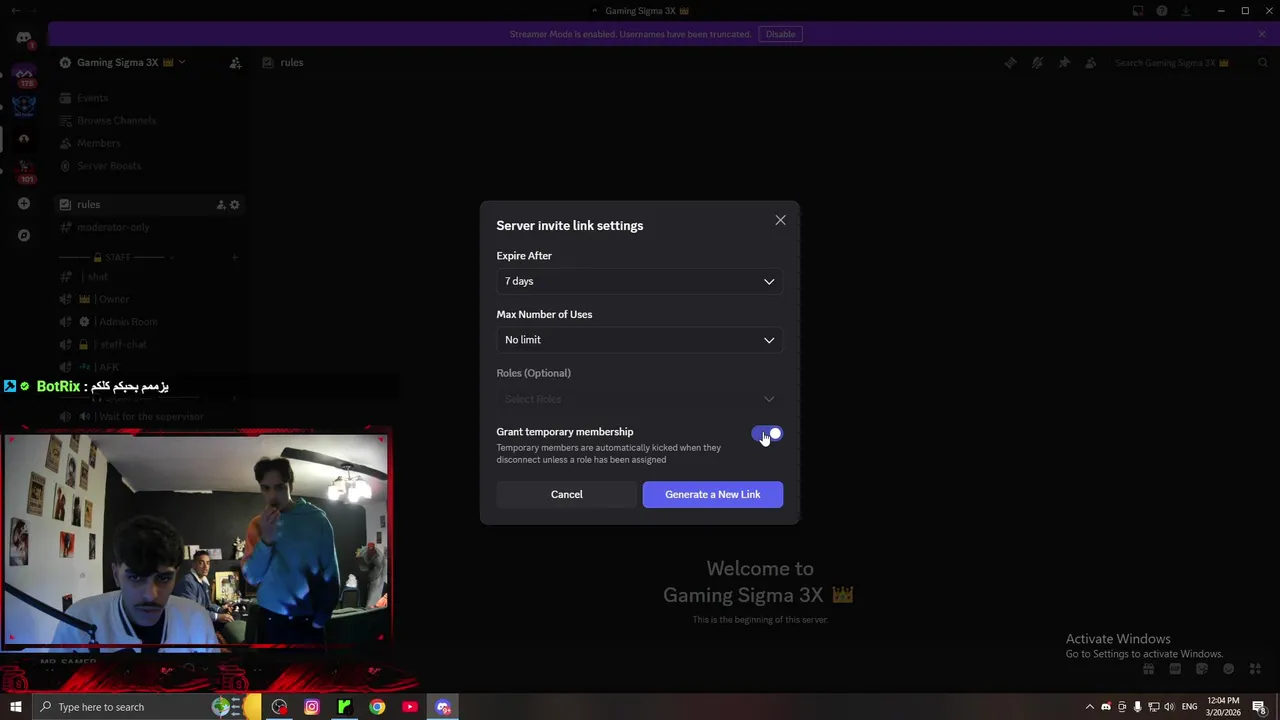Screen dimensions: 1280x720
Task: Click the Help question mark icon
Action: point(1162,11)
